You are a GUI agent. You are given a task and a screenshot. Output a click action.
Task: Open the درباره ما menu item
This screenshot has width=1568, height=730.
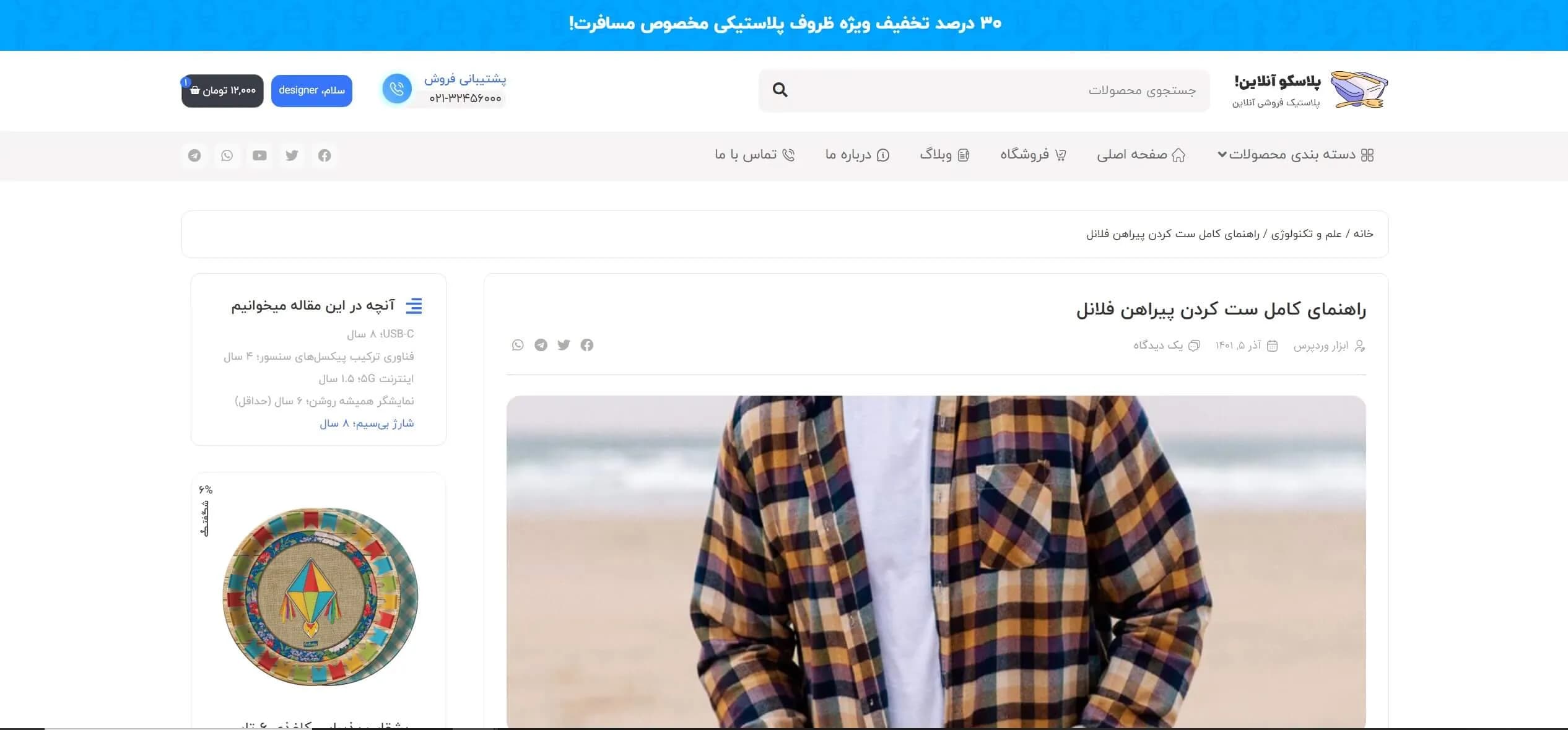tap(857, 155)
